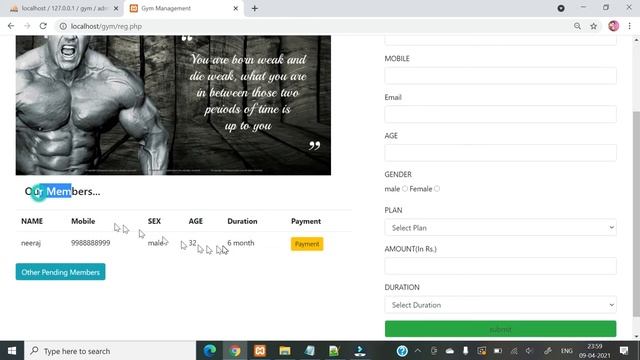Reload the reg.php page
Screen dimensions: 640x360
[43, 26]
